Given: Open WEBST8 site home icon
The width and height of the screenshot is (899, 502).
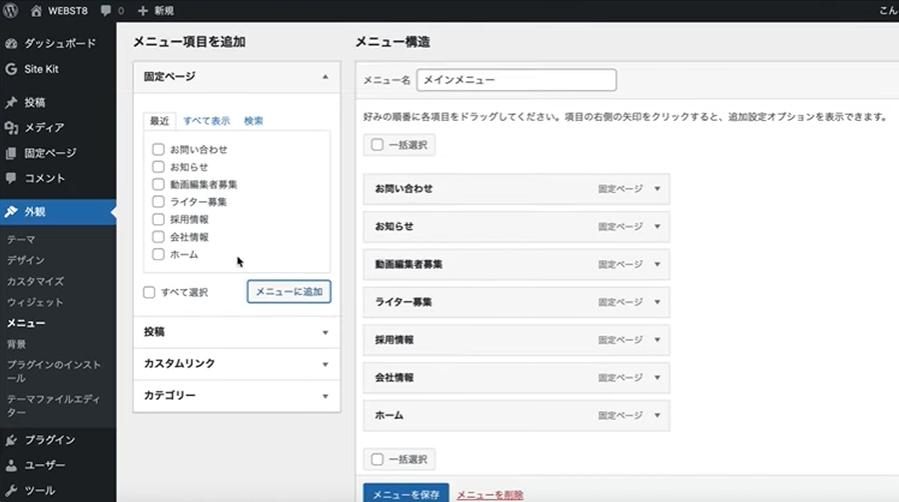Looking at the screenshot, I should [36, 10].
